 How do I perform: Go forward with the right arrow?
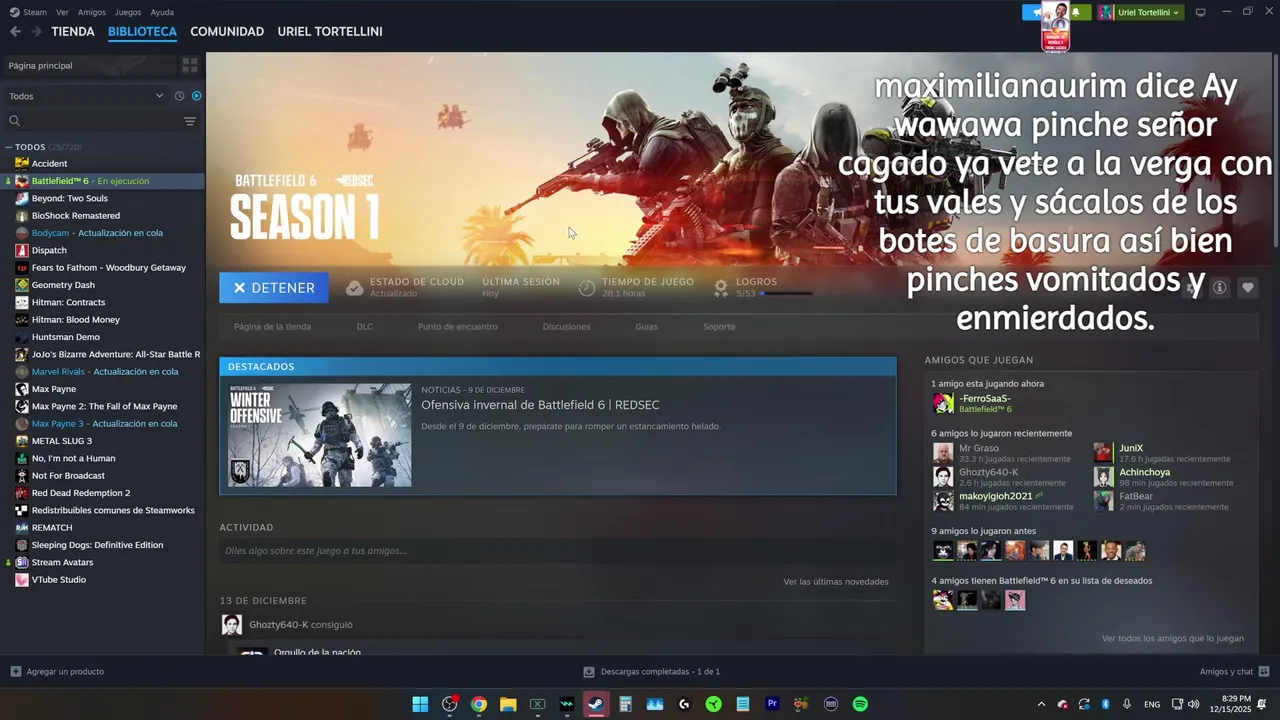click(x=36, y=32)
